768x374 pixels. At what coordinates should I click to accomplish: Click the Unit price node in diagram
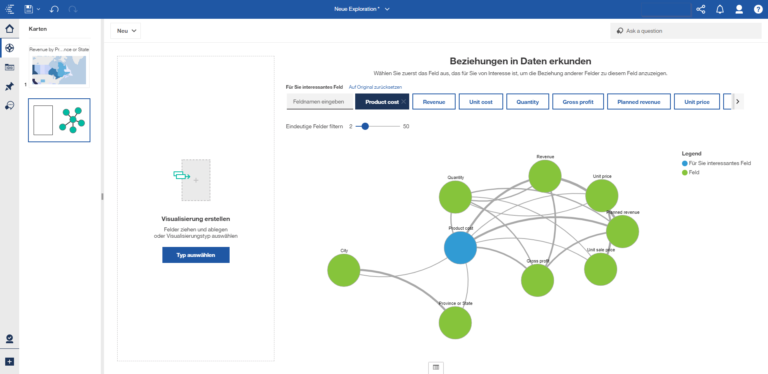(602, 195)
